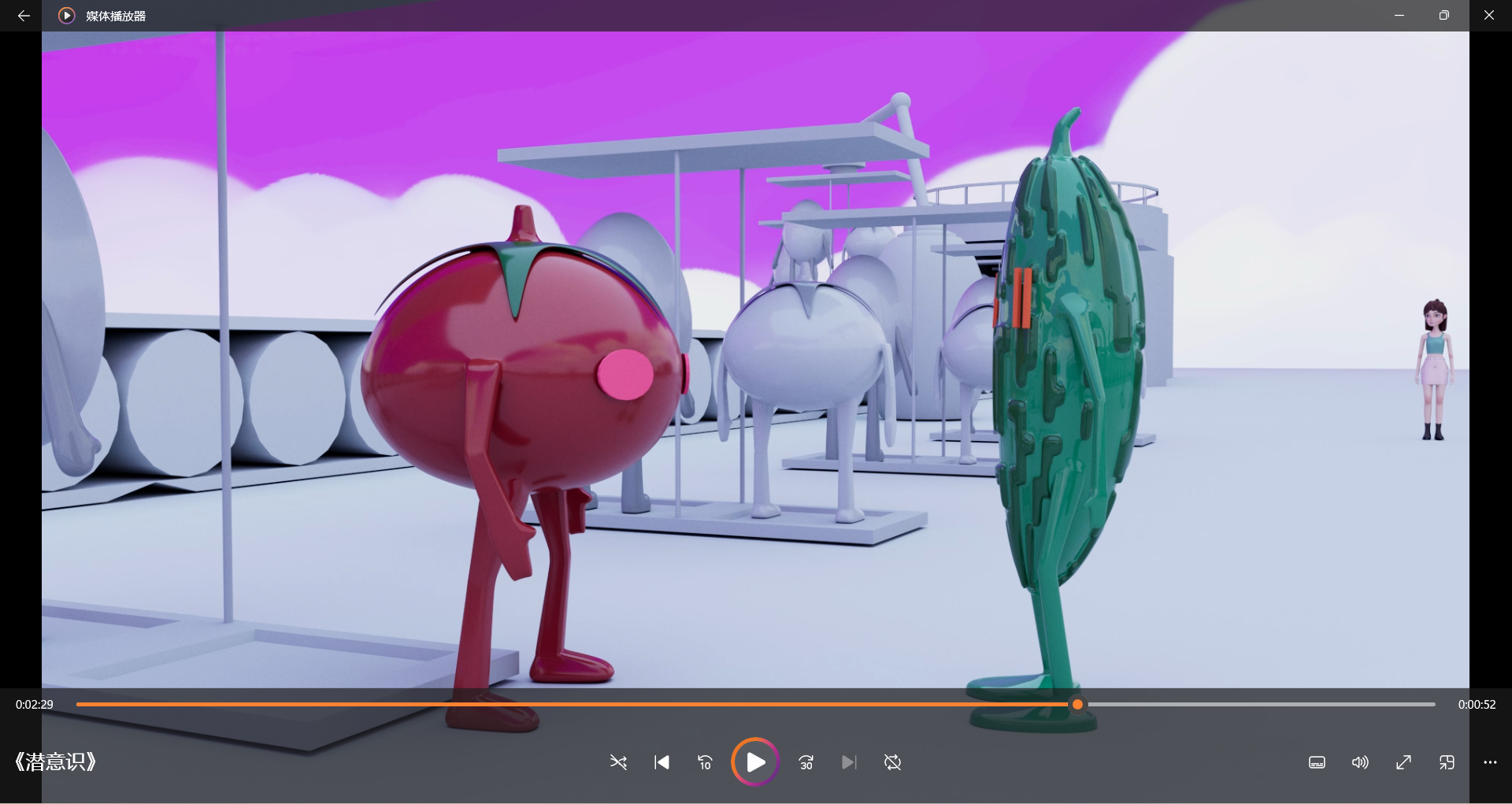Click the seek bar's orange handle

tap(1077, 704)
